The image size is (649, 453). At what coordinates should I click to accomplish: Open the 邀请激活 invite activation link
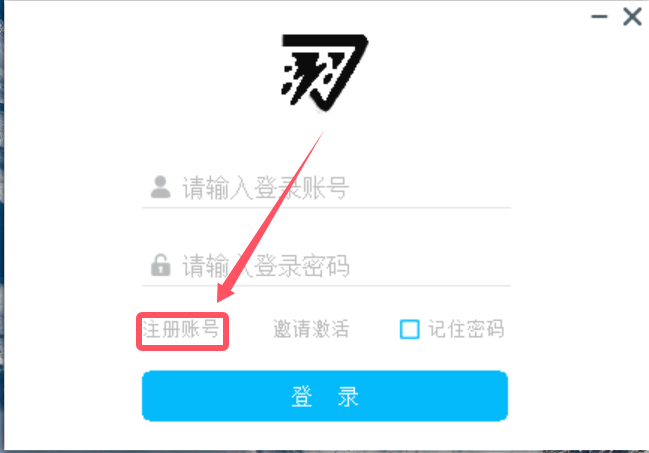311,329
